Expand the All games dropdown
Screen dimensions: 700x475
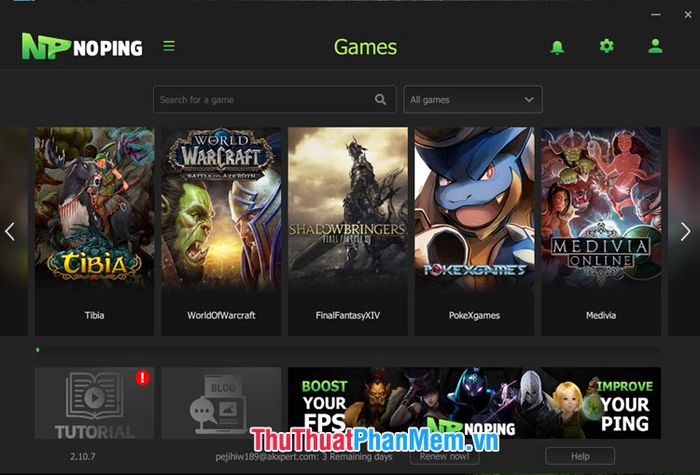click(x=473, y=100)
